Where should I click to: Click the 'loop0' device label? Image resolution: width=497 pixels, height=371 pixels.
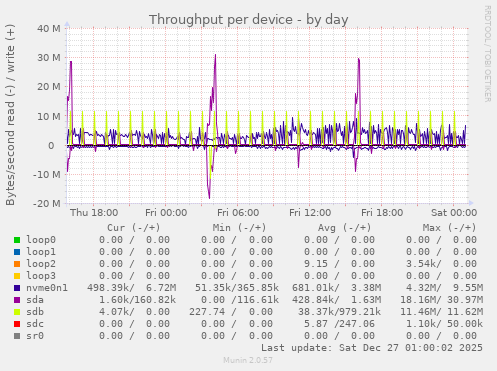tap(41, 240)
